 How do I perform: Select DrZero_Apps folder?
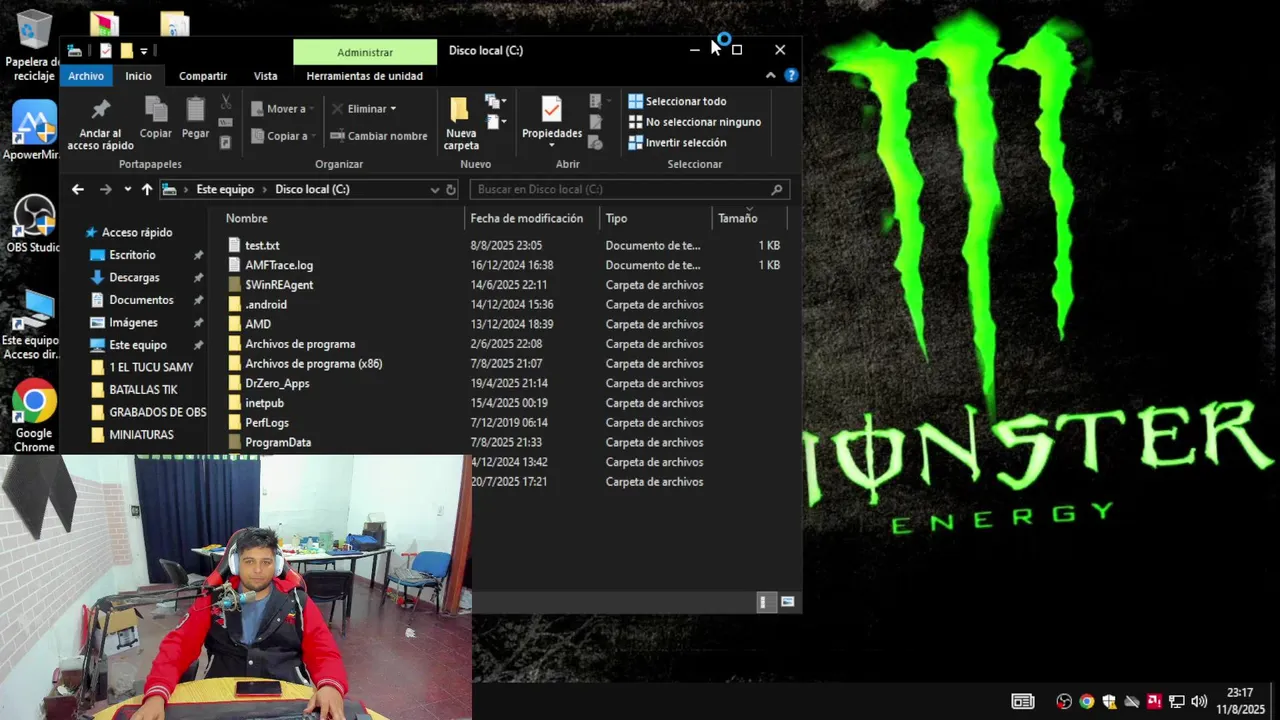click(x=277, y=383)
